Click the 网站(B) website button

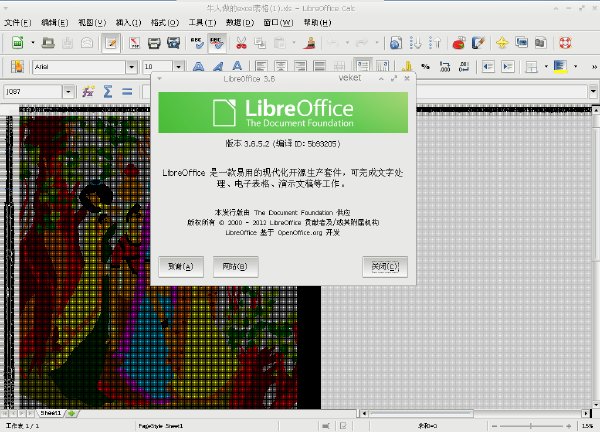(235, 266)
